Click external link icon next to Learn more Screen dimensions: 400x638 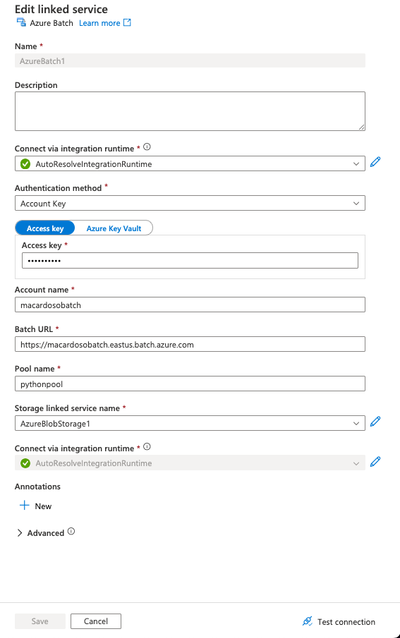coord(127,22)
